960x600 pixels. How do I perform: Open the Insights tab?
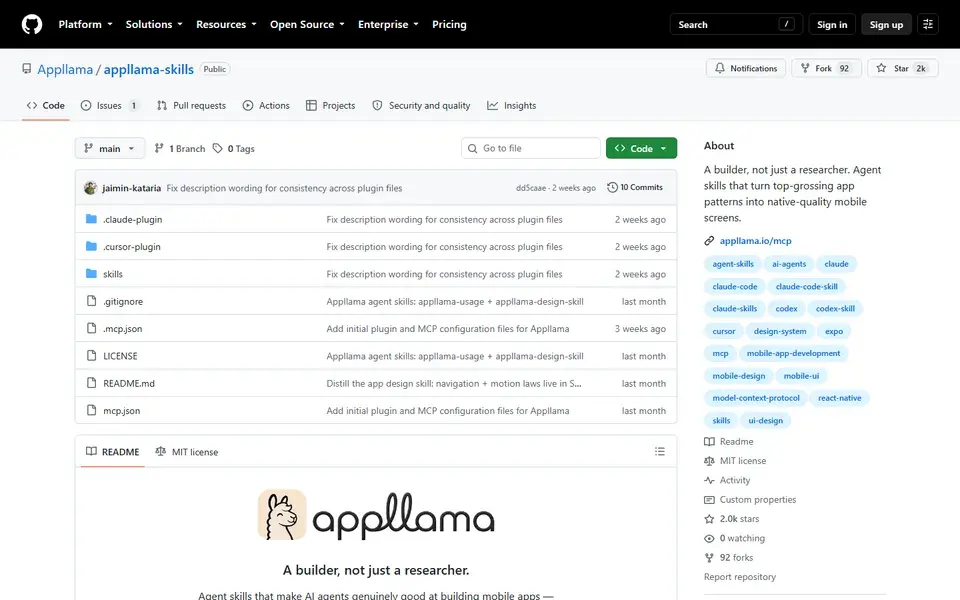click(512, 105)
